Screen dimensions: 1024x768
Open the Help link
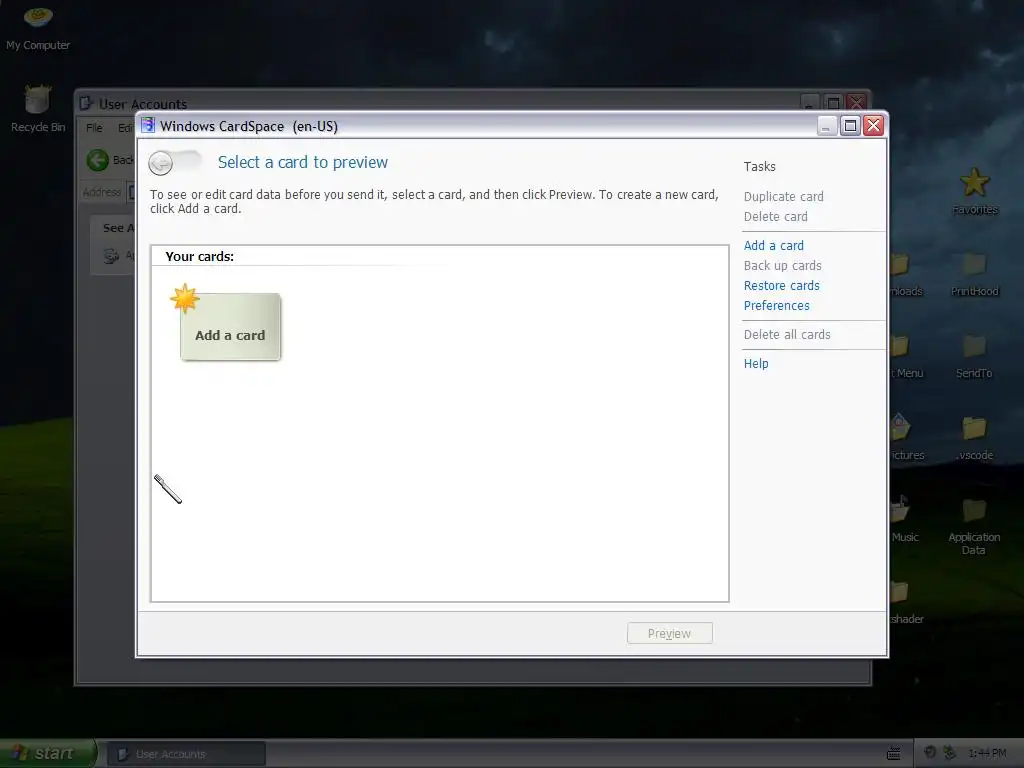point(756,364)
